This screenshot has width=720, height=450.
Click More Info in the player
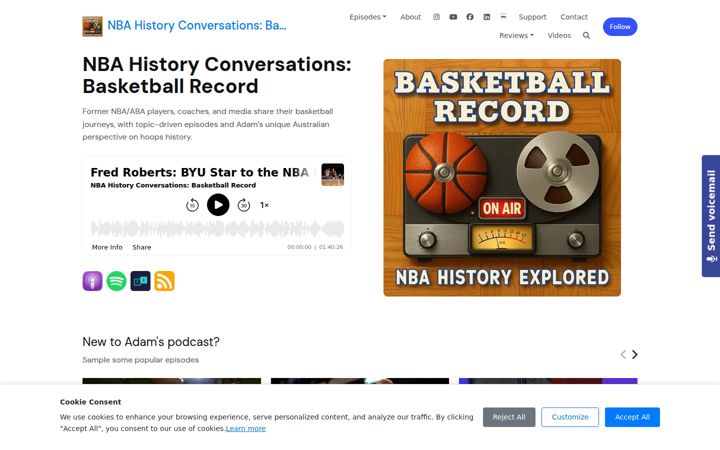click(107, 247)
